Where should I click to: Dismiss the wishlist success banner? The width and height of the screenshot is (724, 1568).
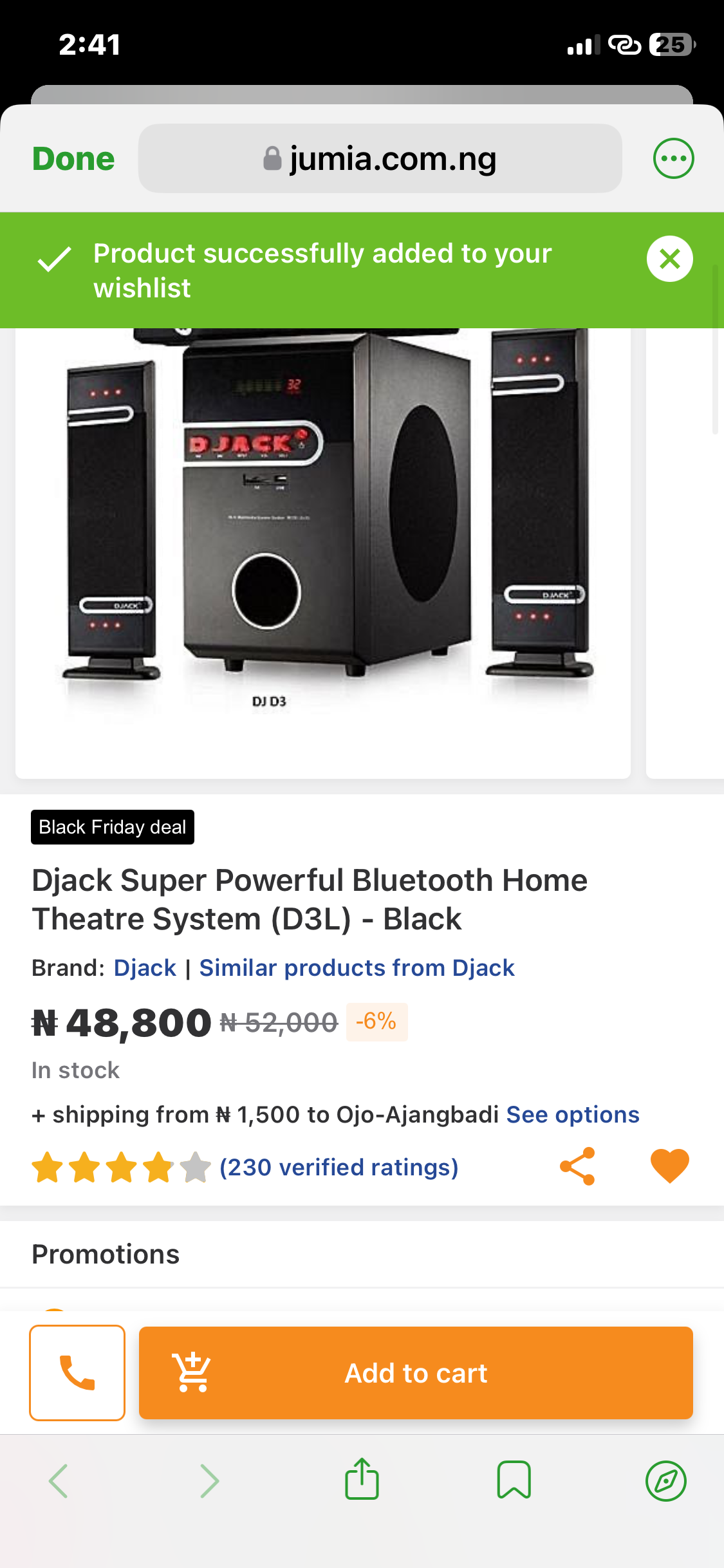(669, 259)
